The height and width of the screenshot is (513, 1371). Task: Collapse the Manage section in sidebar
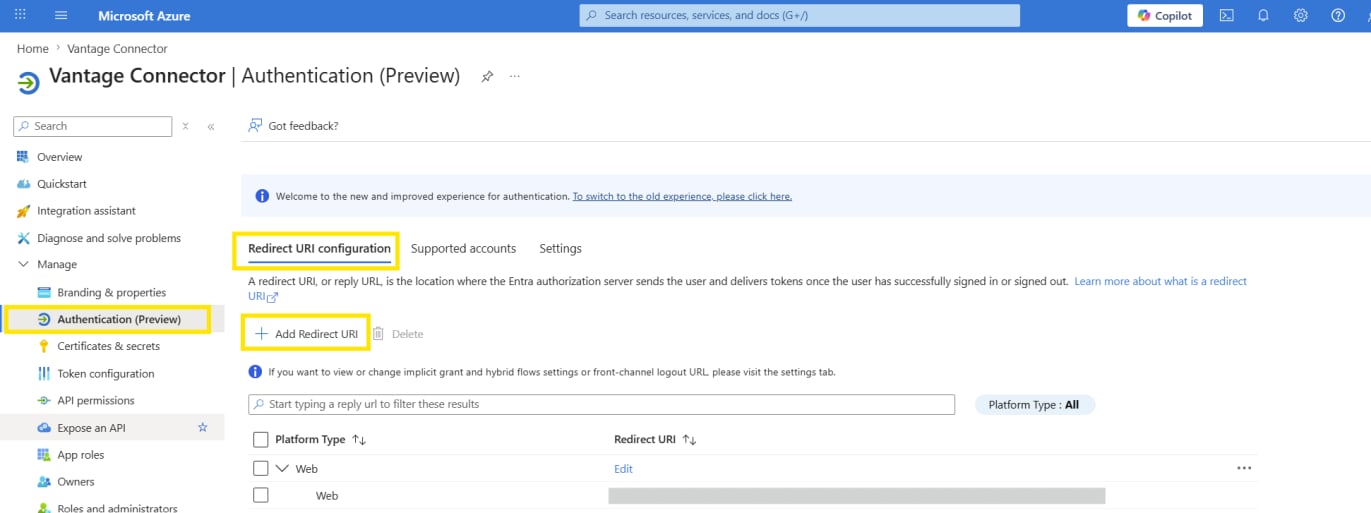tap(24, 264)
